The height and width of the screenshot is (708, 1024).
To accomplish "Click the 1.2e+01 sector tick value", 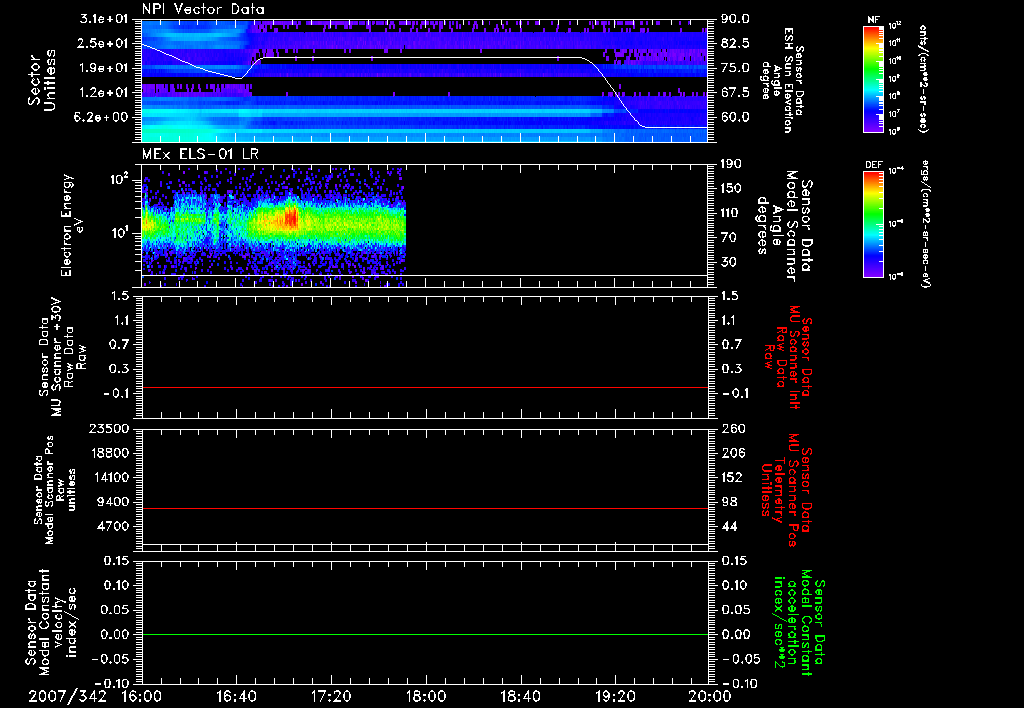I will coord(103,93).
